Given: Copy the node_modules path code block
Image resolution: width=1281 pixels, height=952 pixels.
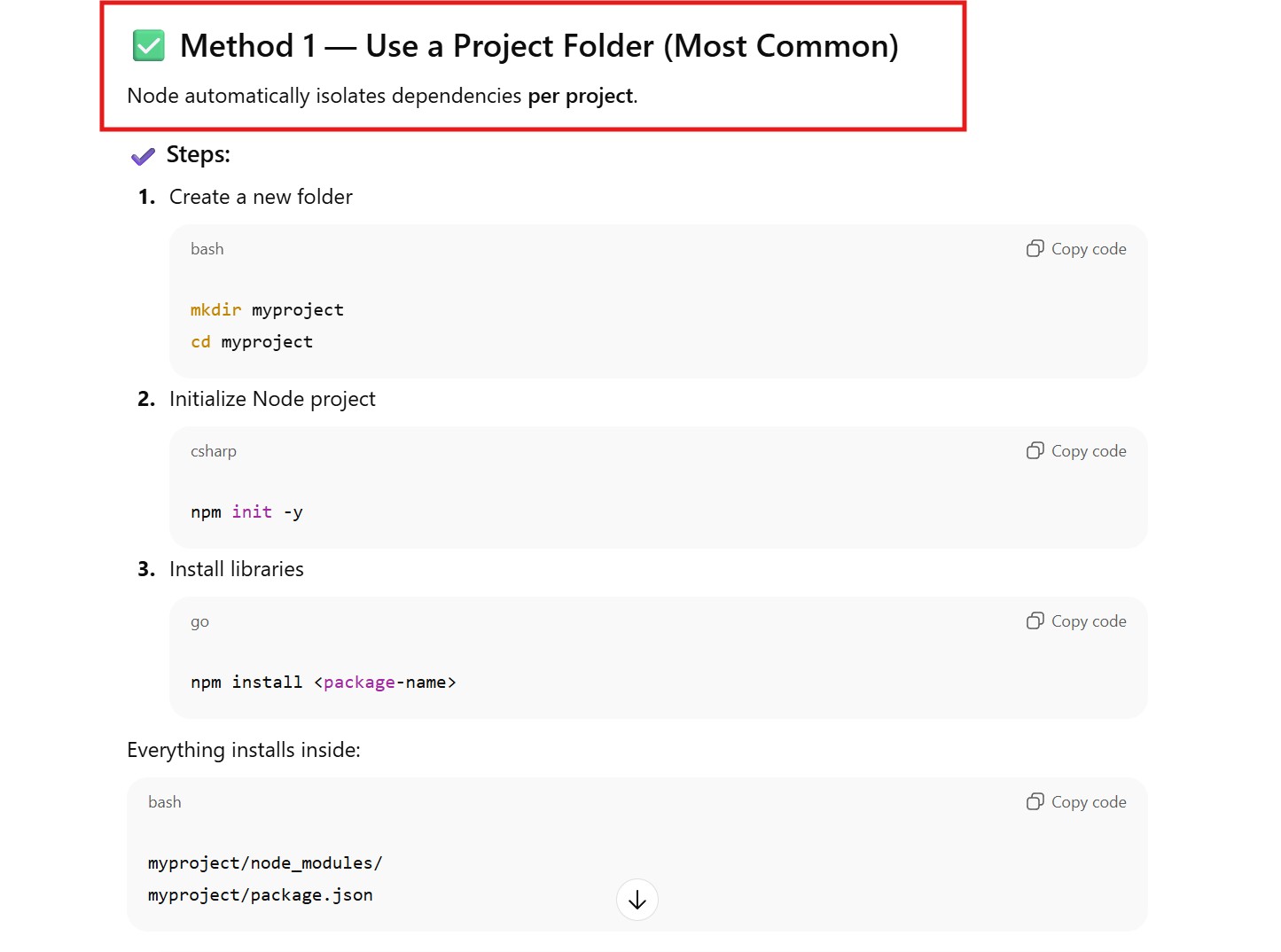Looking at the screenshot, I should point(1075,802).
